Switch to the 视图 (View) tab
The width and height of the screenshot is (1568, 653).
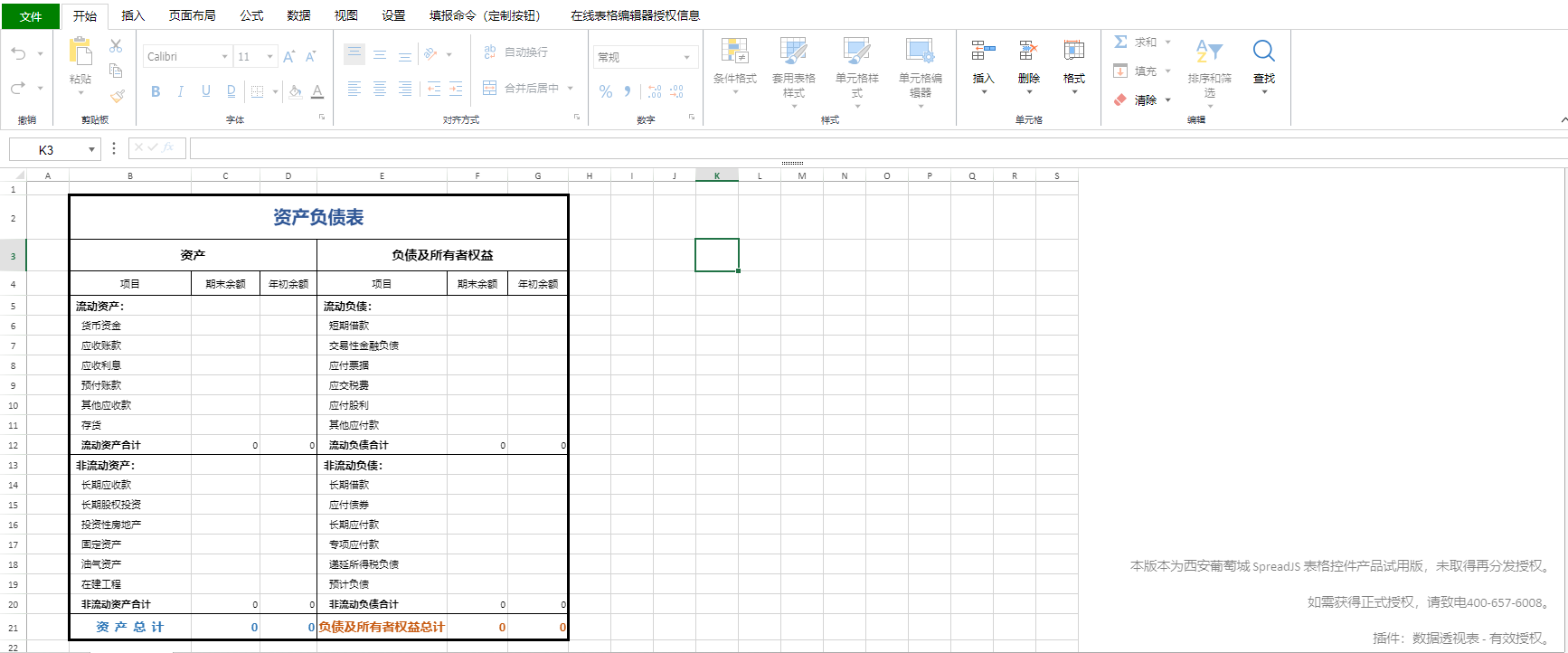click(x=345, y=15)
